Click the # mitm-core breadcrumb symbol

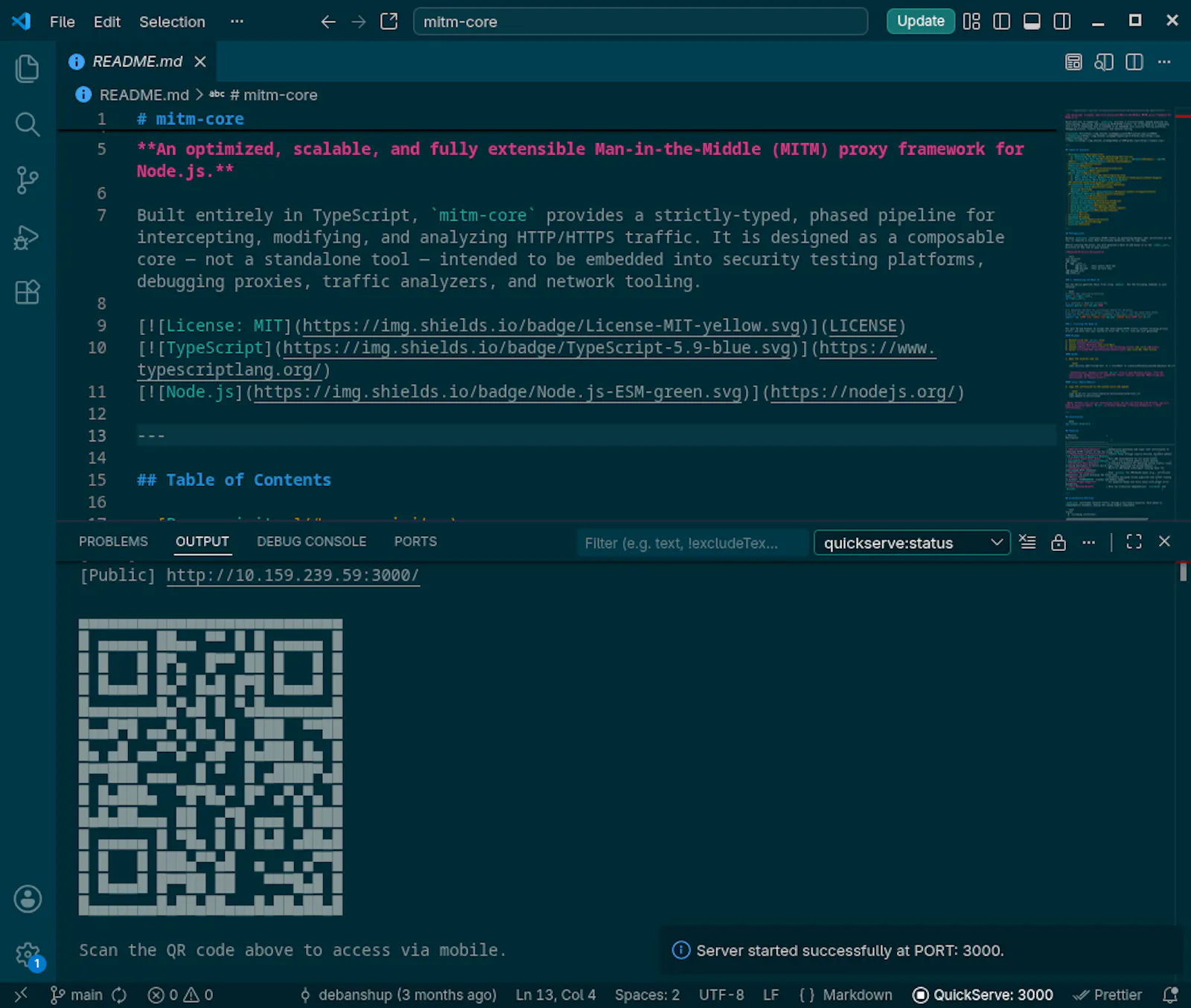(x=273, y=95)
